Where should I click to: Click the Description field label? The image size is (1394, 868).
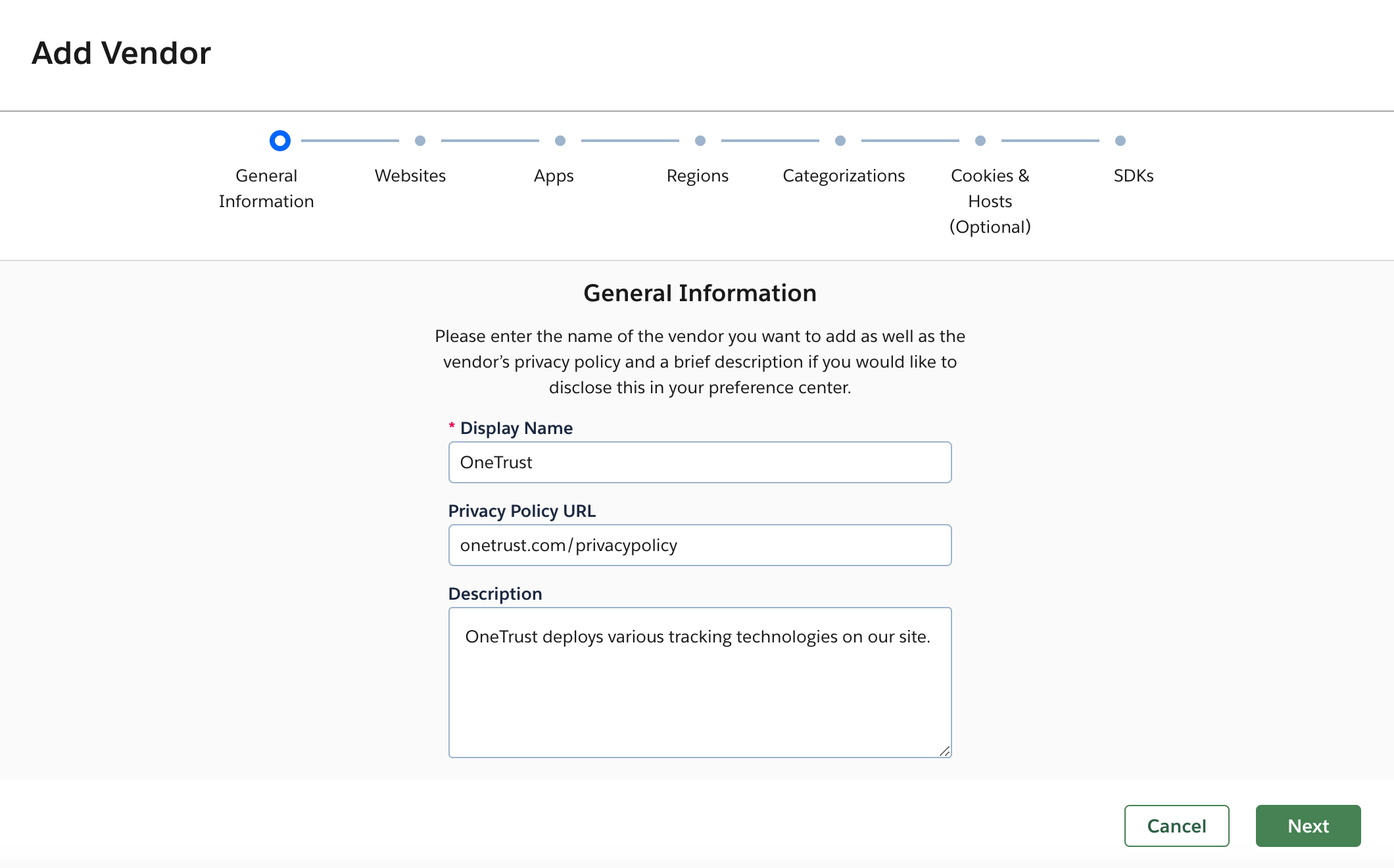[x=495, y=594]
